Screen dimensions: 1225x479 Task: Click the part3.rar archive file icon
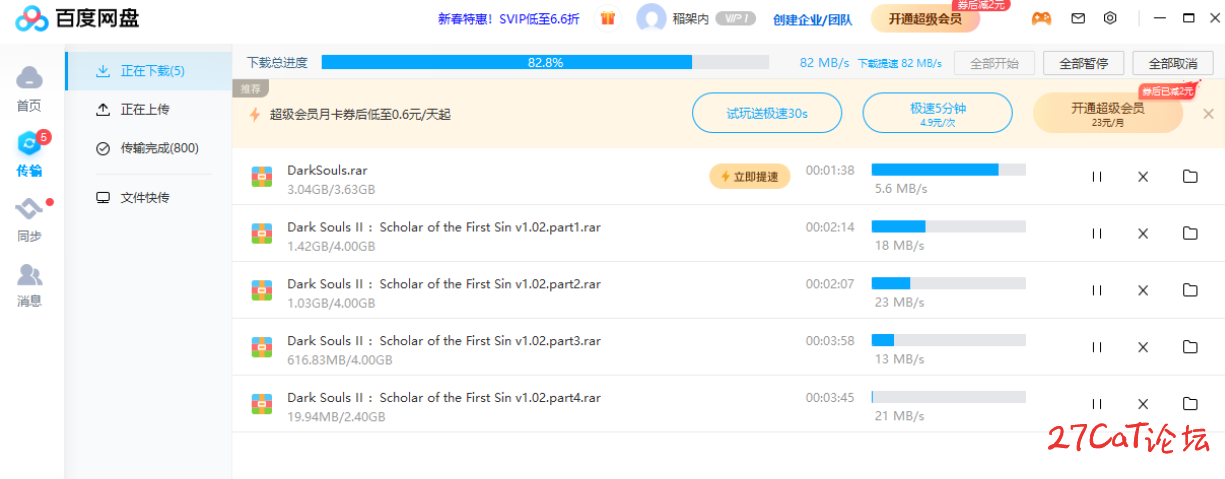(262, 348)
